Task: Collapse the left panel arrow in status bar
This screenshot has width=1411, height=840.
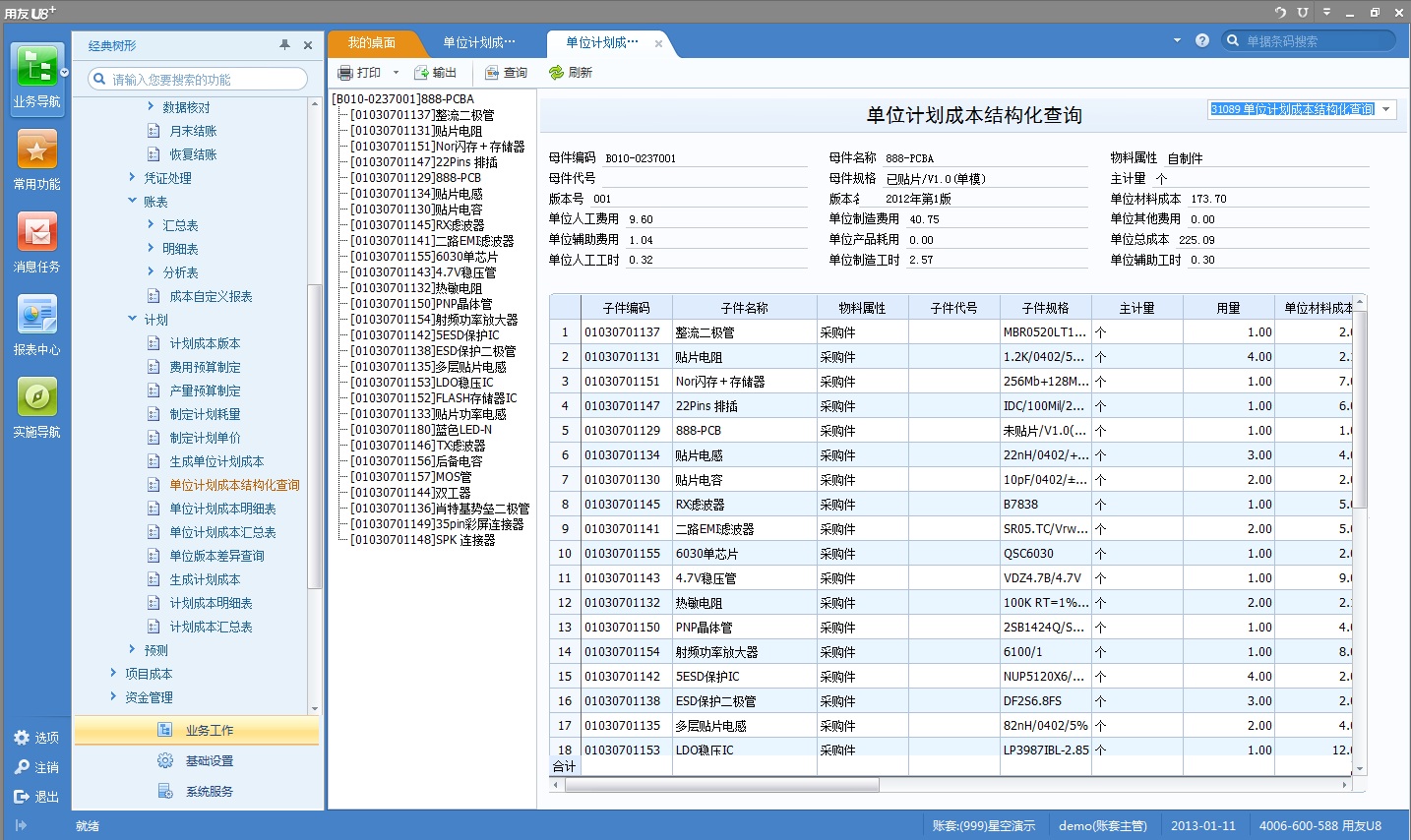Action: click(21, 825)
